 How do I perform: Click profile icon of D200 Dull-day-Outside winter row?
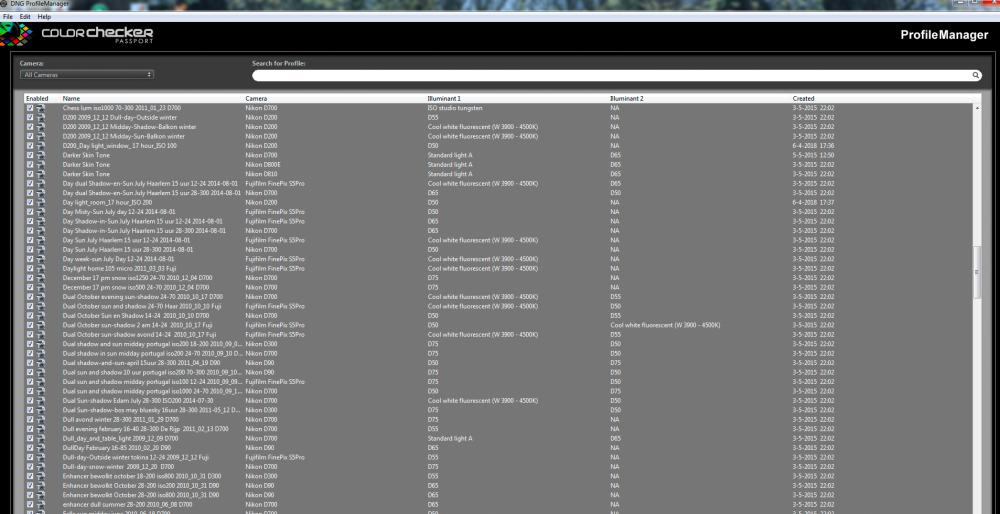[x=41, y=117]
